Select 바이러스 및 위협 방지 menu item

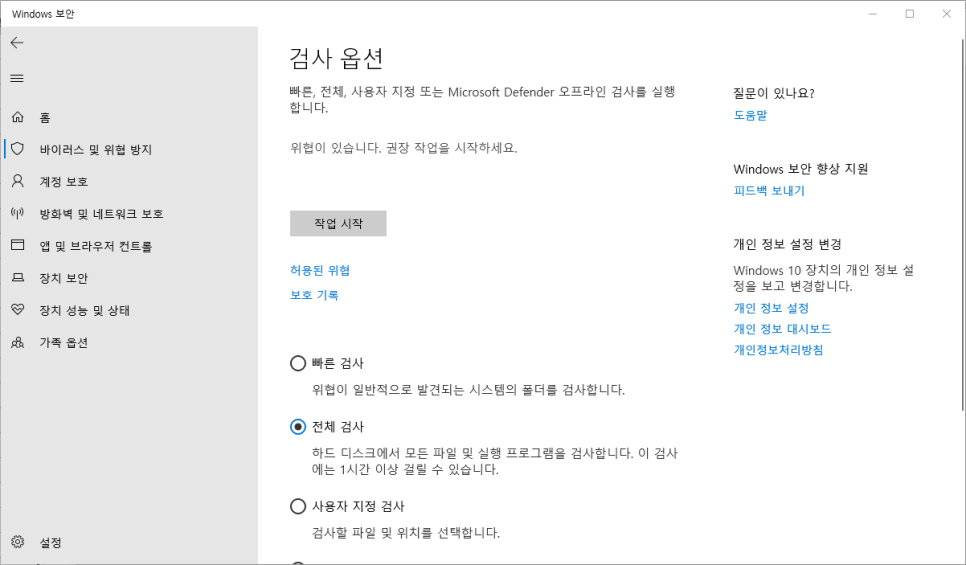95,149
